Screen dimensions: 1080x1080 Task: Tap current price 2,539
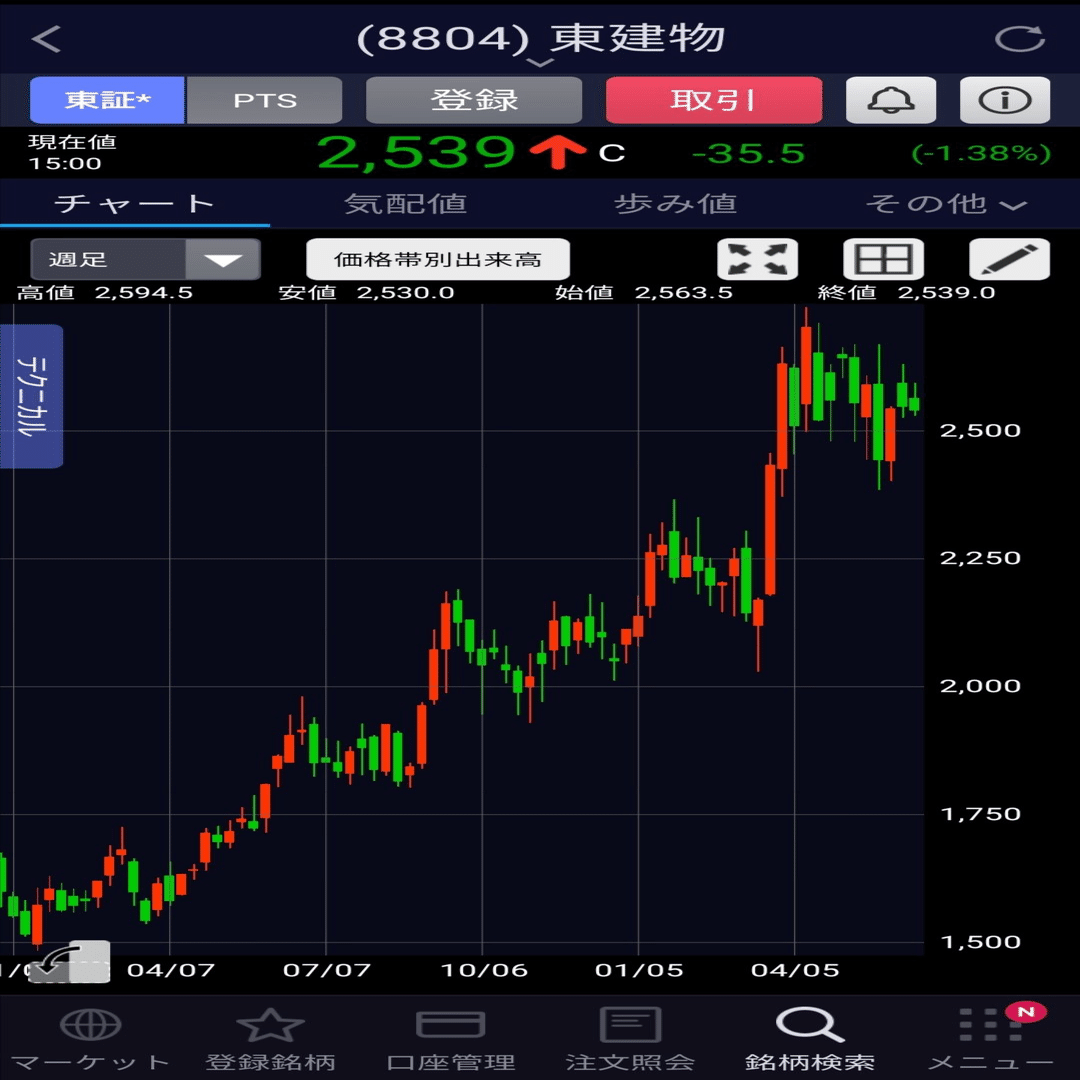click(416, 152)
